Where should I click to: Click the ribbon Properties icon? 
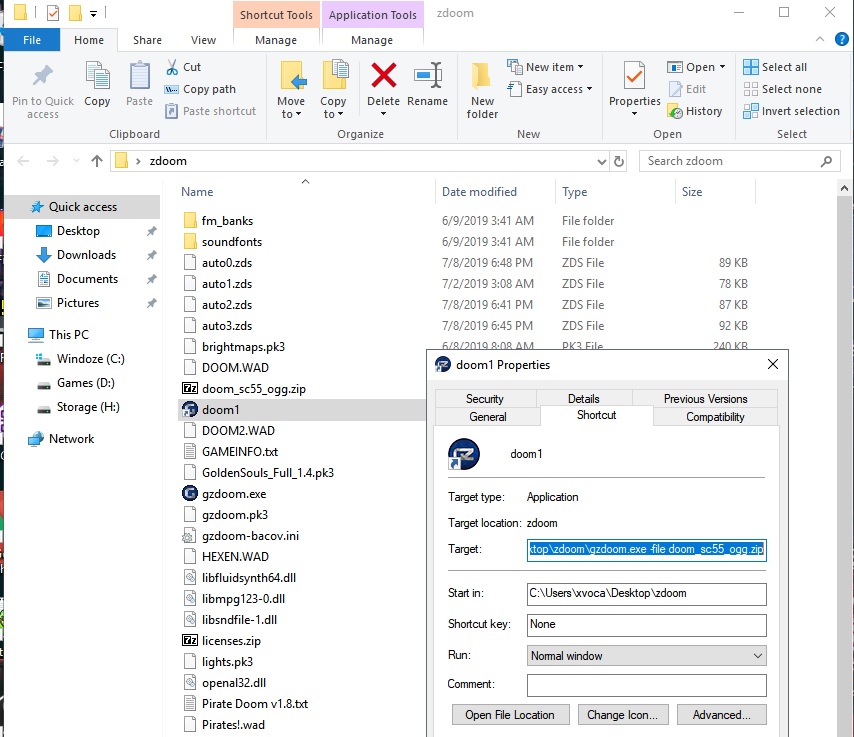click(x=635, y=76)
